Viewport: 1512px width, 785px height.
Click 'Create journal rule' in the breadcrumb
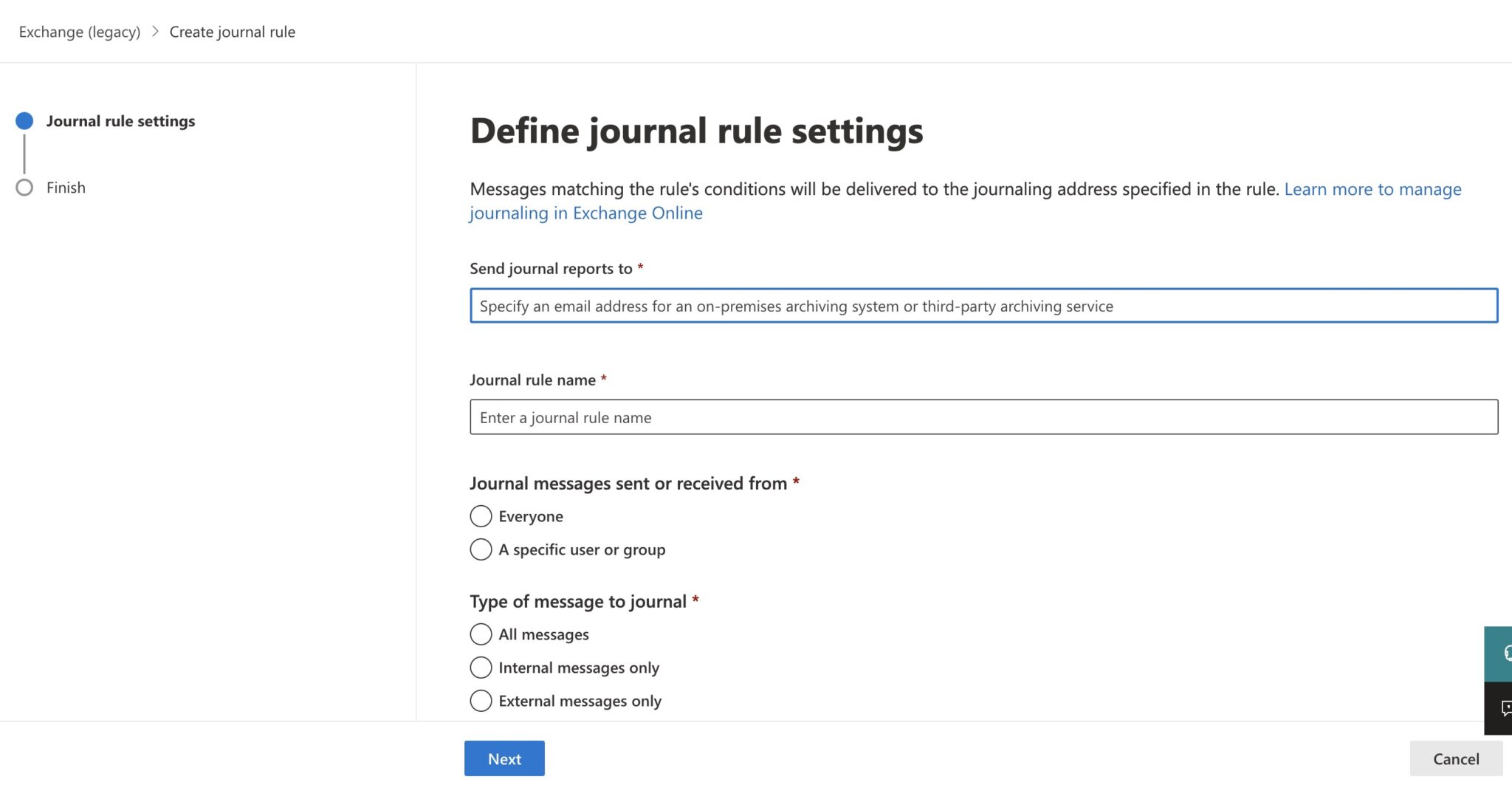point(232,32)
